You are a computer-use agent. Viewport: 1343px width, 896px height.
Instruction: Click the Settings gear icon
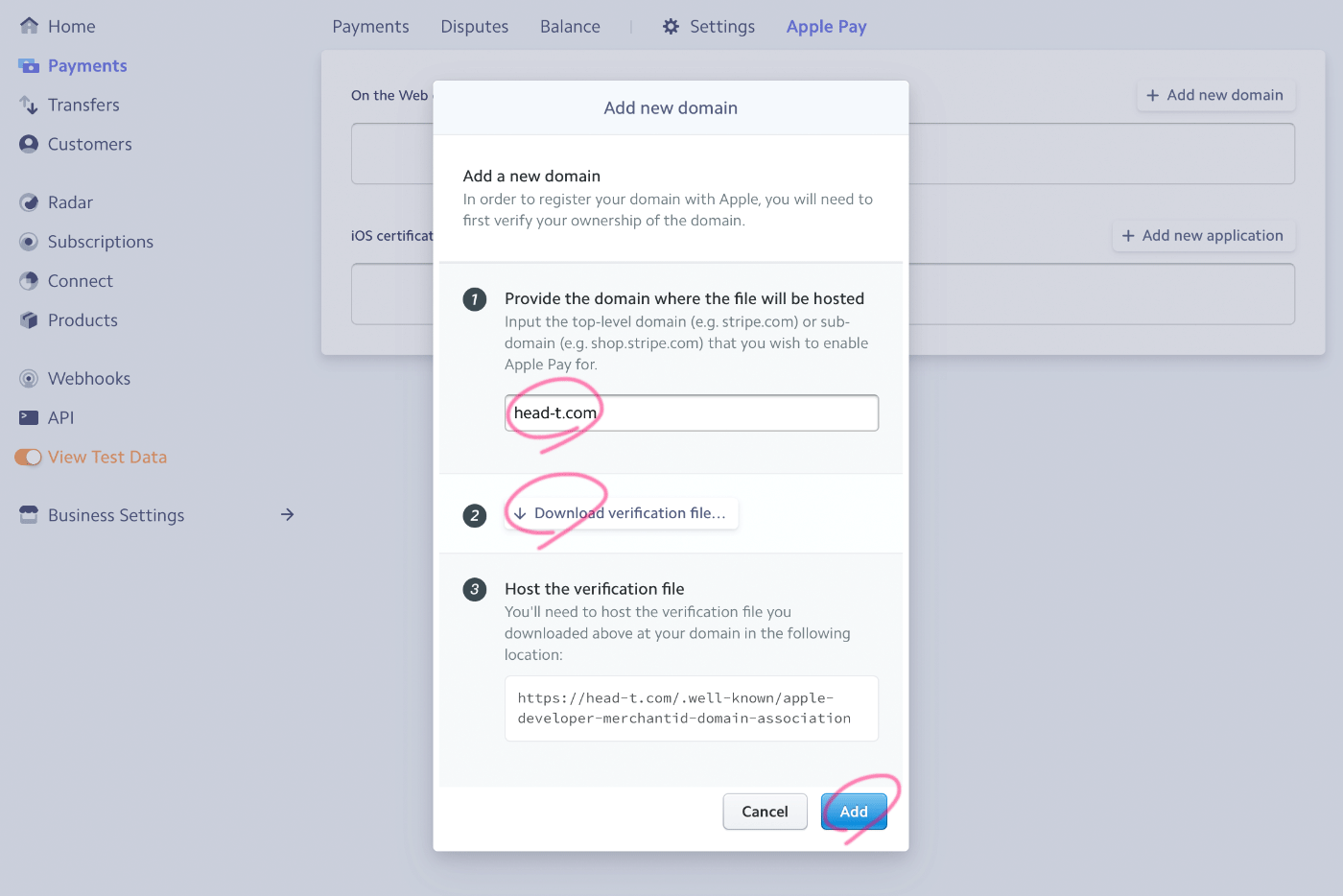click(671, 27)
